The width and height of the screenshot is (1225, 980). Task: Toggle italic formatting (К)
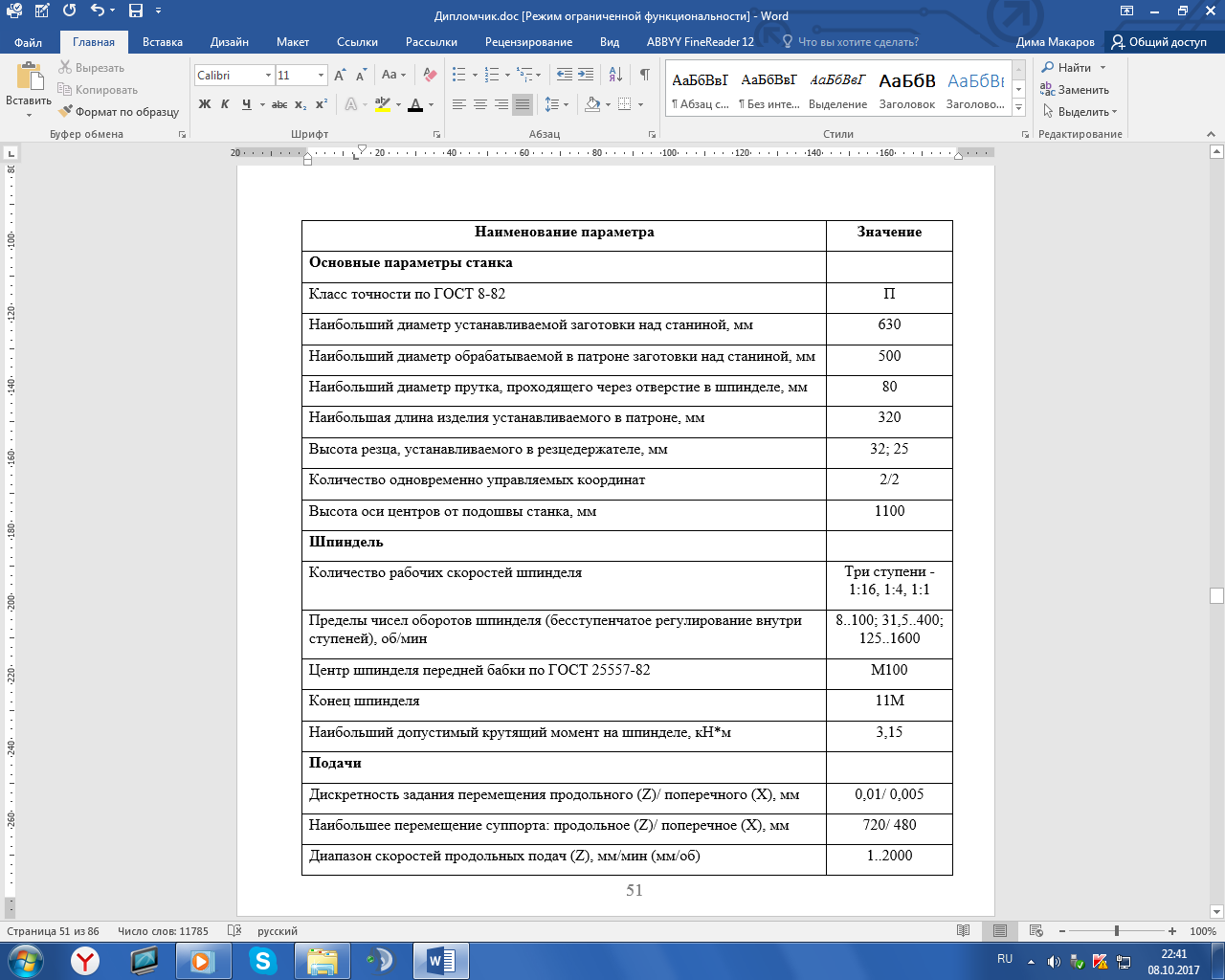pos(225,104)
